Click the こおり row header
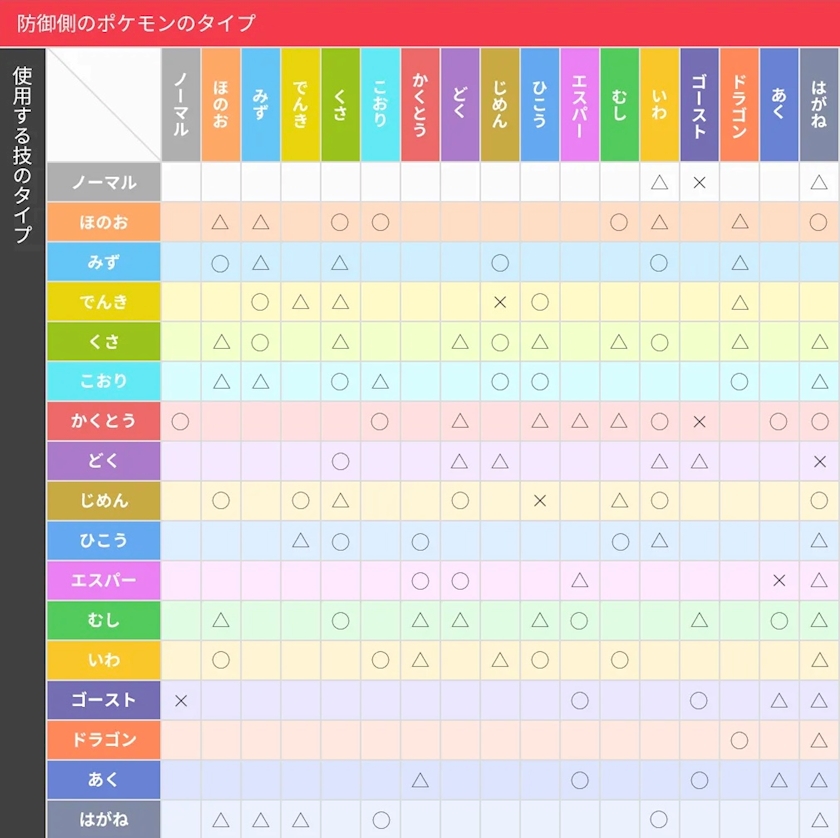The width and height of the screenshot is (840, 838). click(103, 381)
